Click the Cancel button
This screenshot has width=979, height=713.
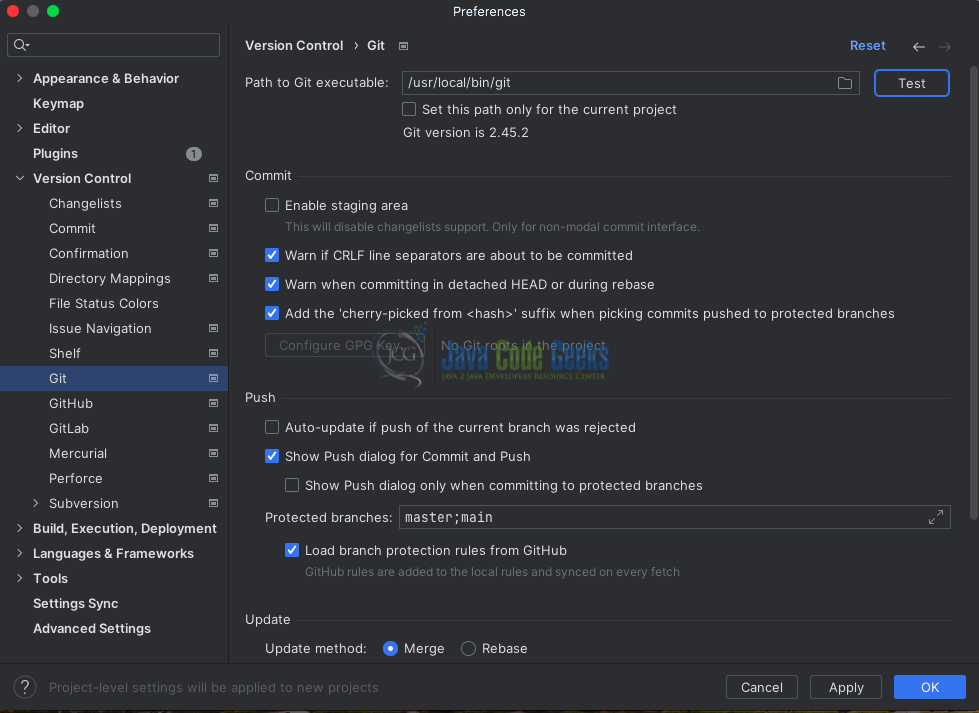[x=762, y=687]
